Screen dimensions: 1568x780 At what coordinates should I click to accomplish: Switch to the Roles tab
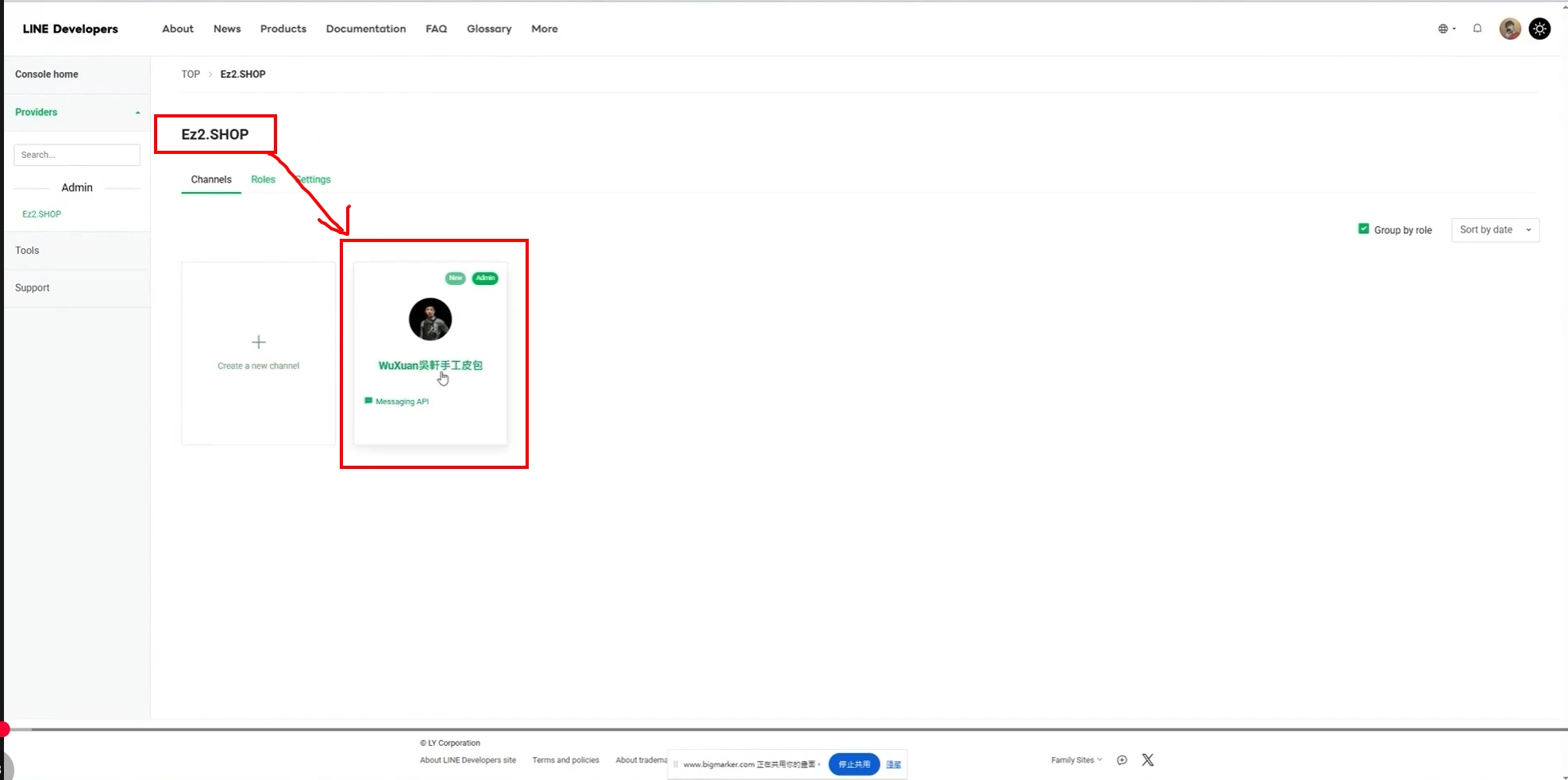coord(263,179)
